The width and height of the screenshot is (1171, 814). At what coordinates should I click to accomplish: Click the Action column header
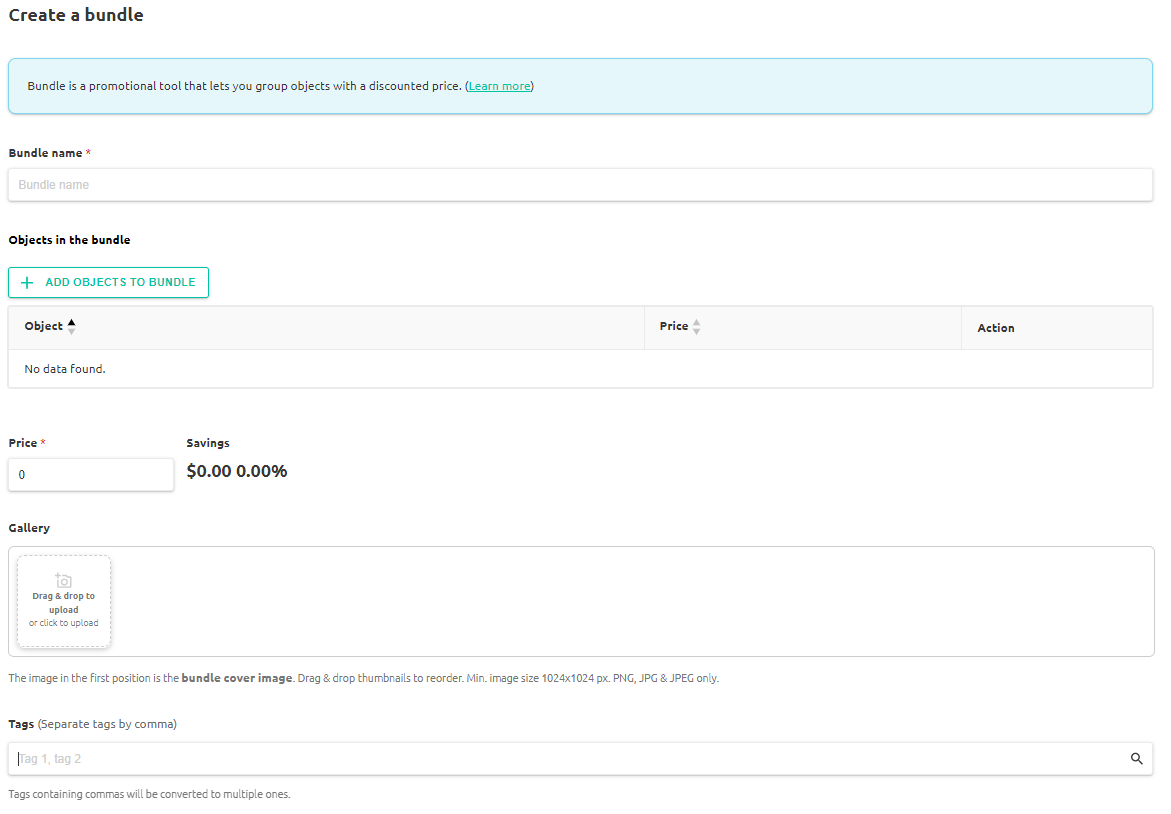pos(995,328)
